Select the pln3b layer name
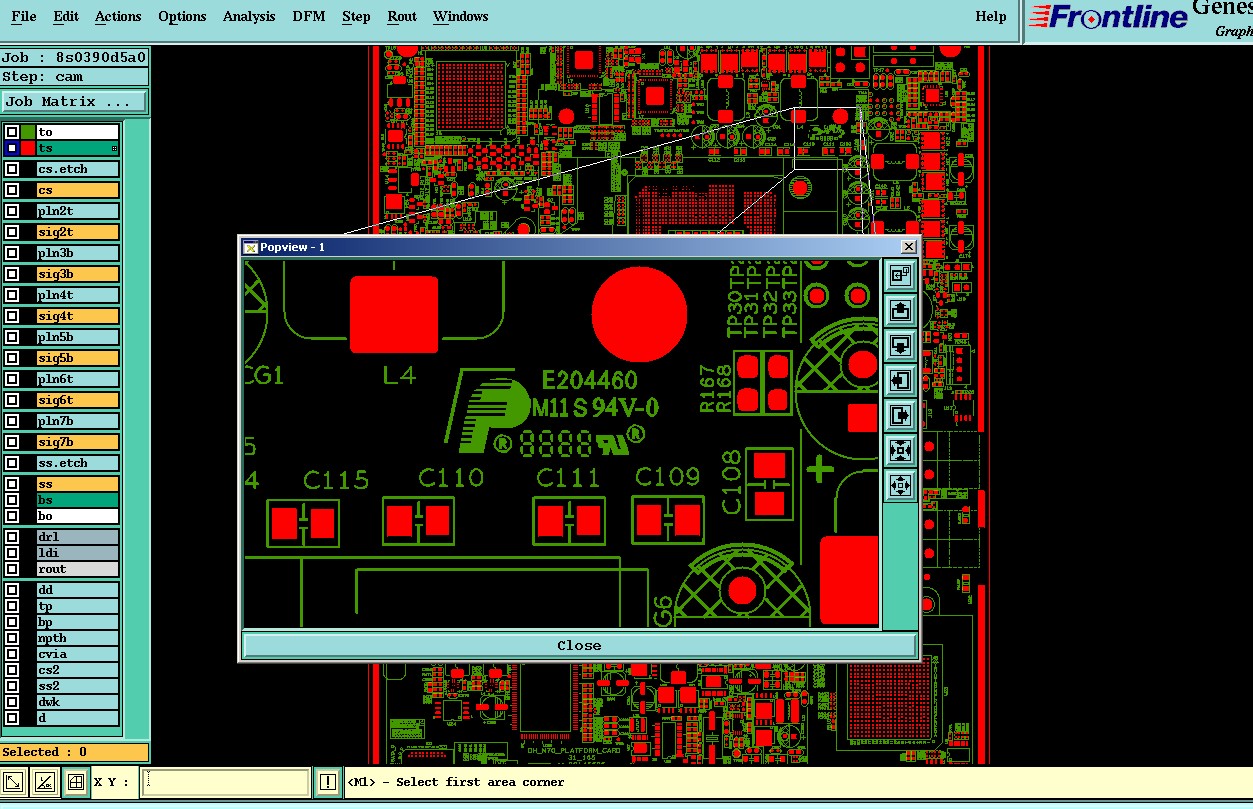1253x809 pixels. point(78,253)
